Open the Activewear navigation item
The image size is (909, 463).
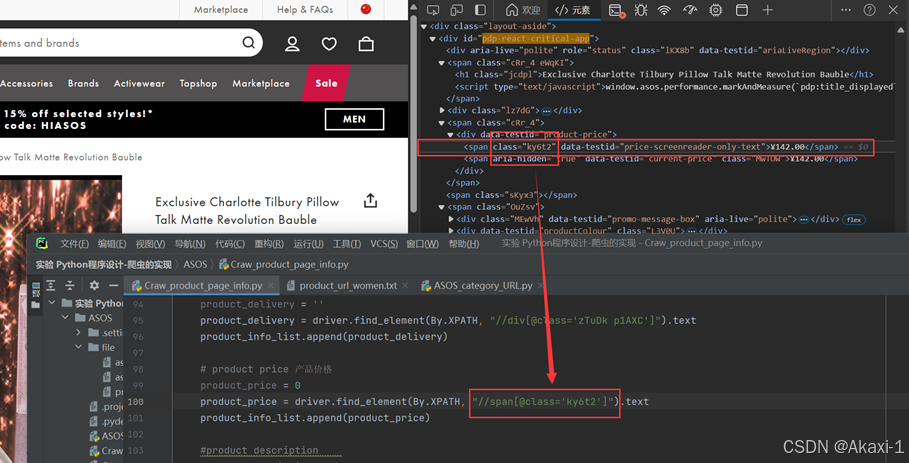coord(139,83)
